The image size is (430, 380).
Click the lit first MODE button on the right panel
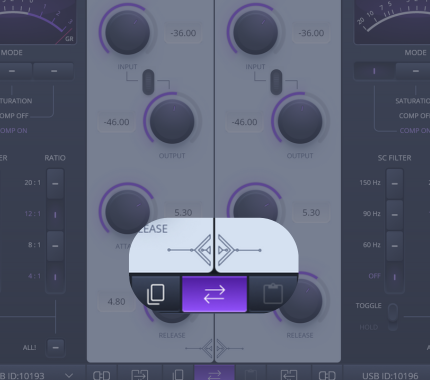[374, 71]
